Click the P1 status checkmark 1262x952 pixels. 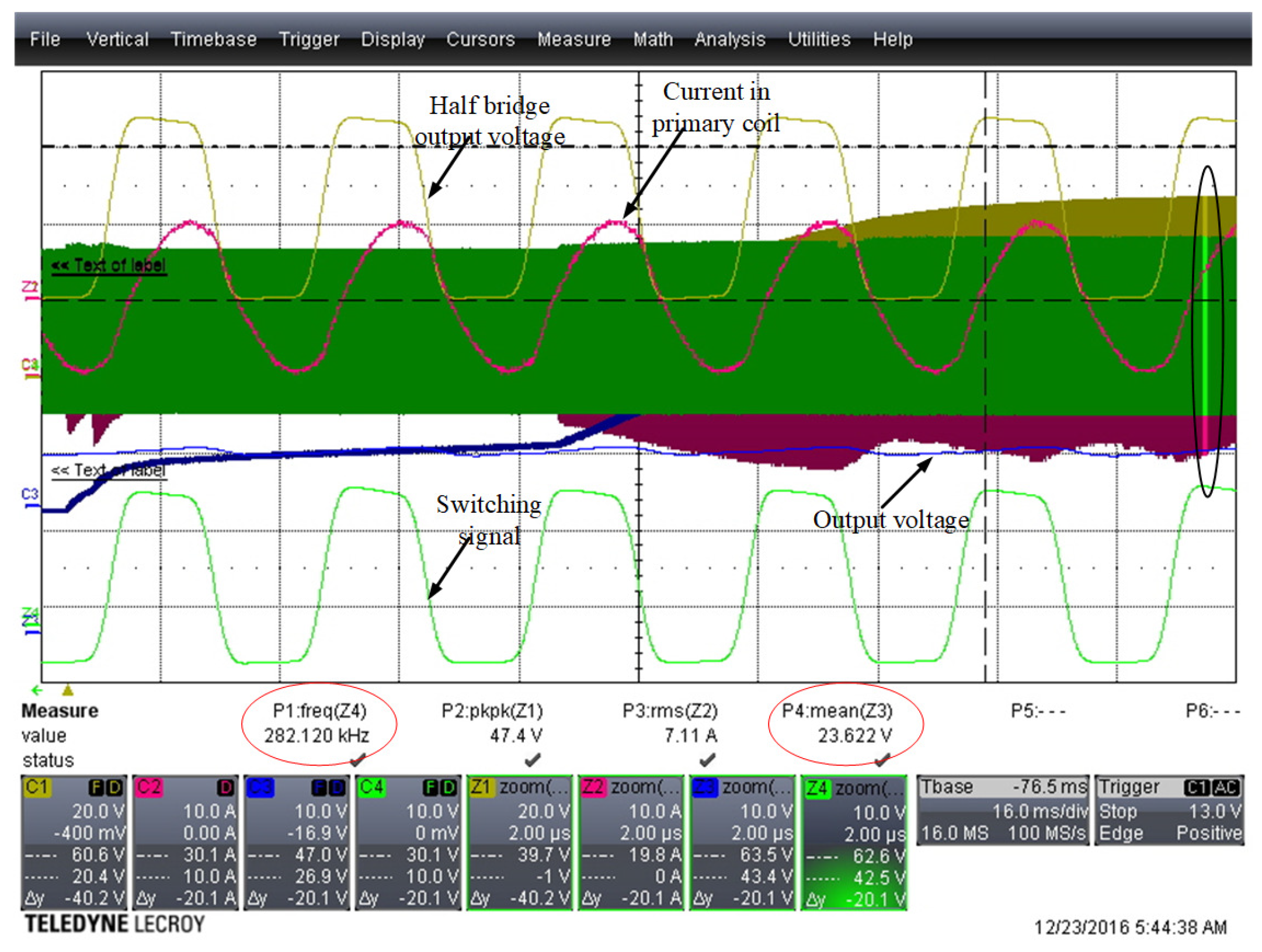(x=357, y=760)
